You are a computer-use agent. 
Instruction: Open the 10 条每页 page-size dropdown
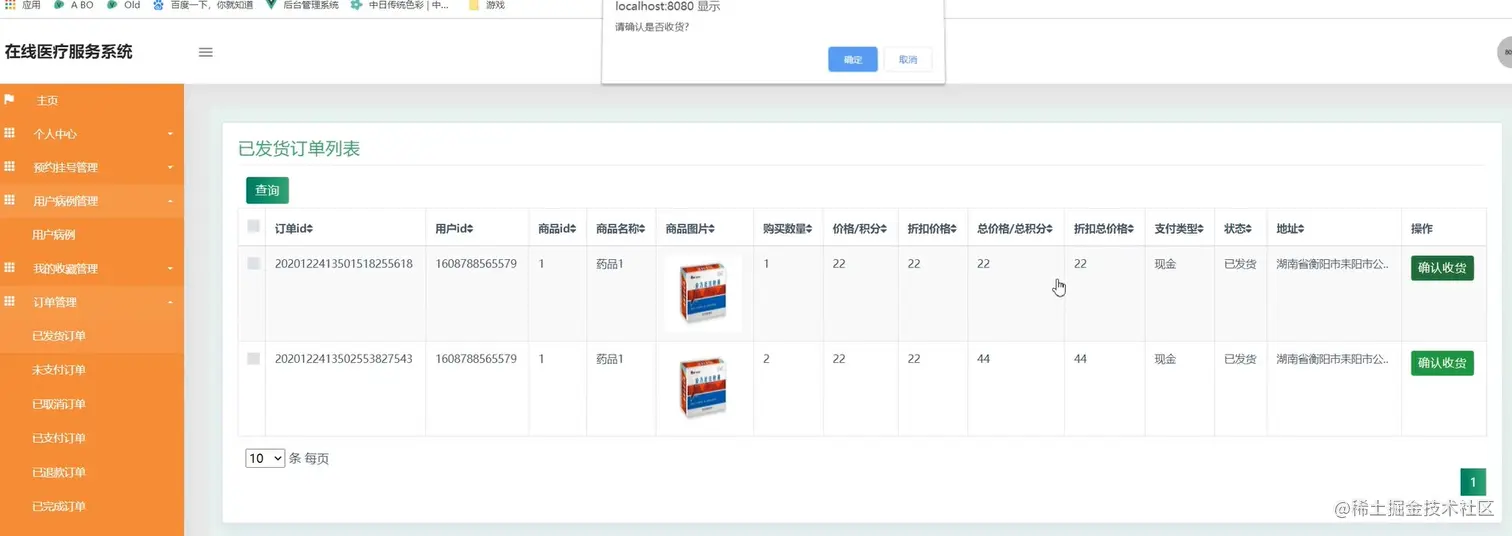(265, 458)
